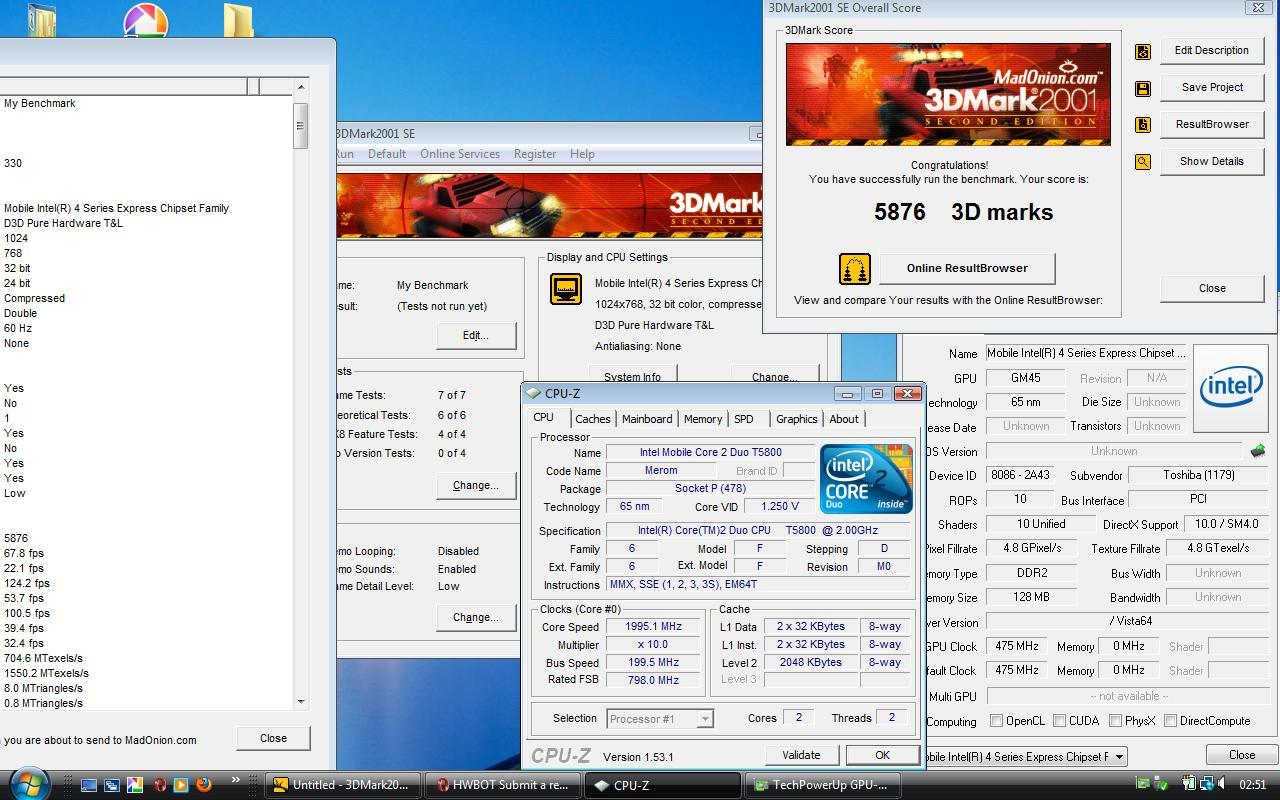Viewport: 1280px width, 800px height.
Task: Click OK in the CPU-Z window
Action: (x=882, y=755)
